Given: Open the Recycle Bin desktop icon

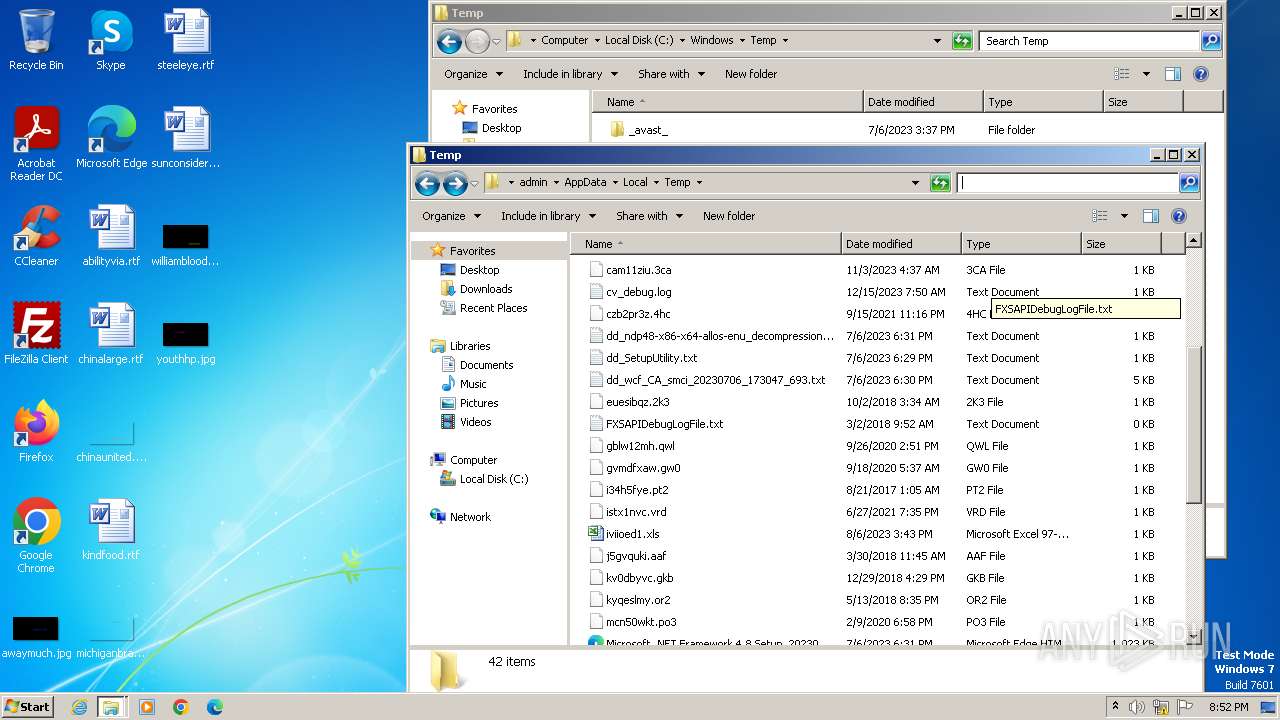Looking at the screenshot, I should (x=36, y=40).
